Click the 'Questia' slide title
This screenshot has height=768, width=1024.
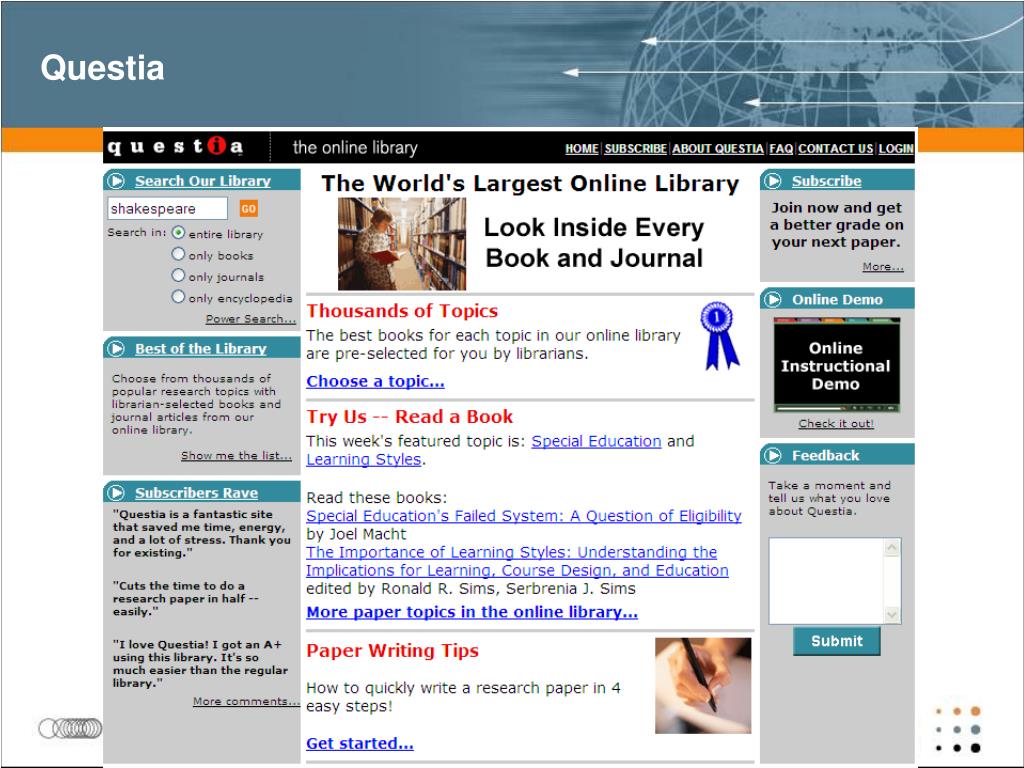point(103,68)
